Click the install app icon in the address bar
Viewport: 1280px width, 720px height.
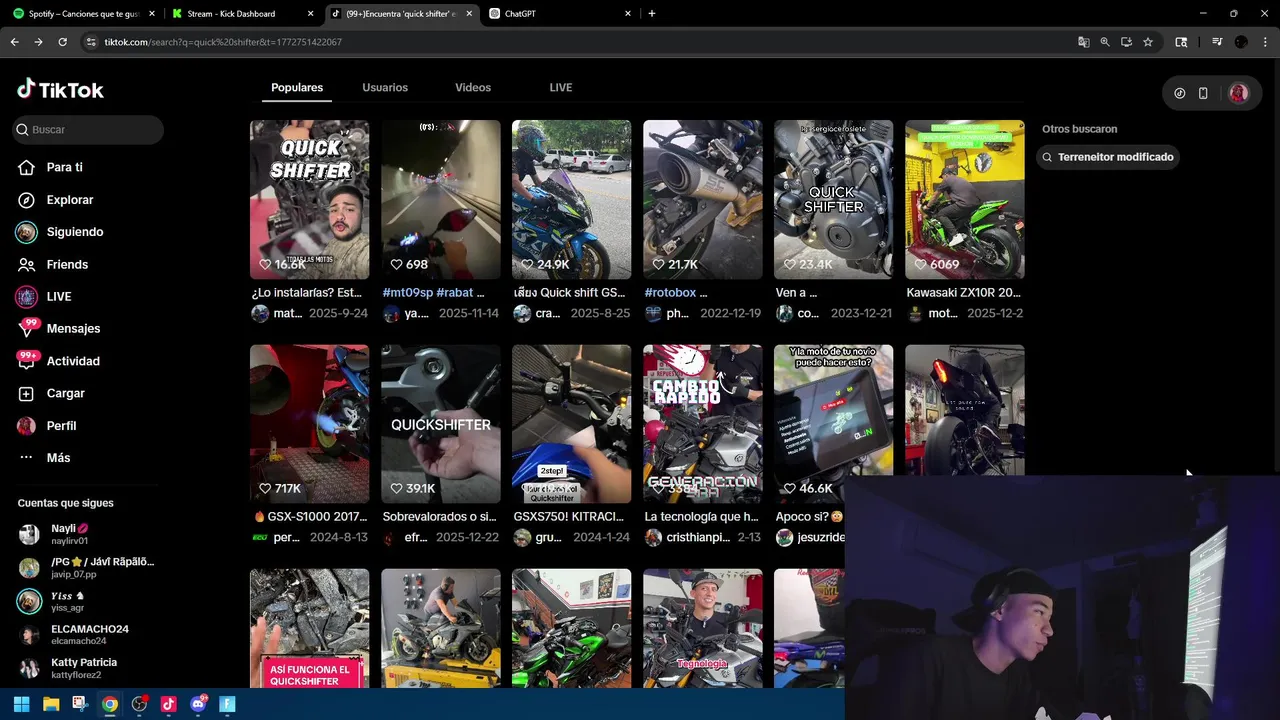[x=1126, y=42]
